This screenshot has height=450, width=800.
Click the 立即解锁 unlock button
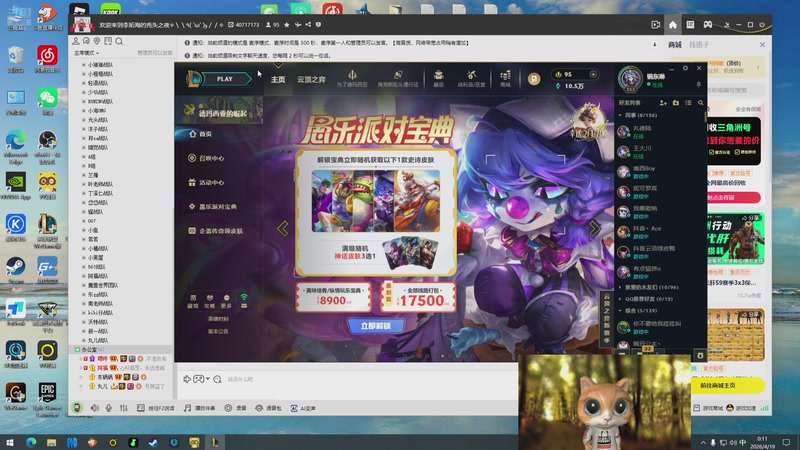(376, 326)
